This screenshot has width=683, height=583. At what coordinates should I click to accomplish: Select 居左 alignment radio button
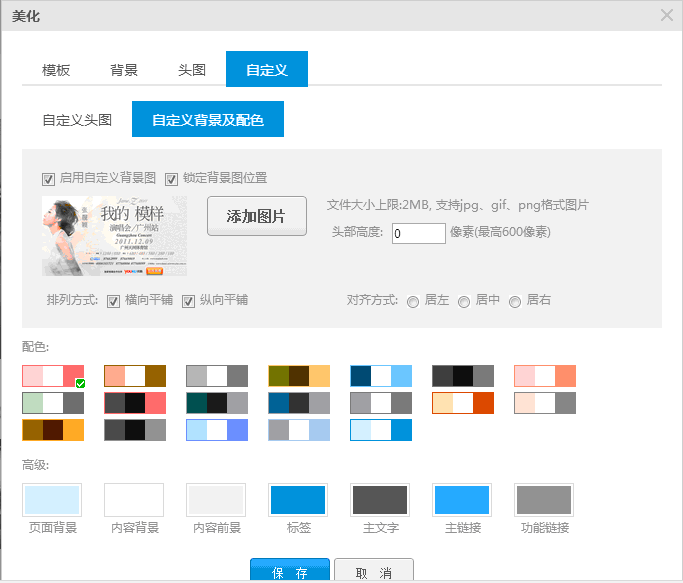pos(413,302)
